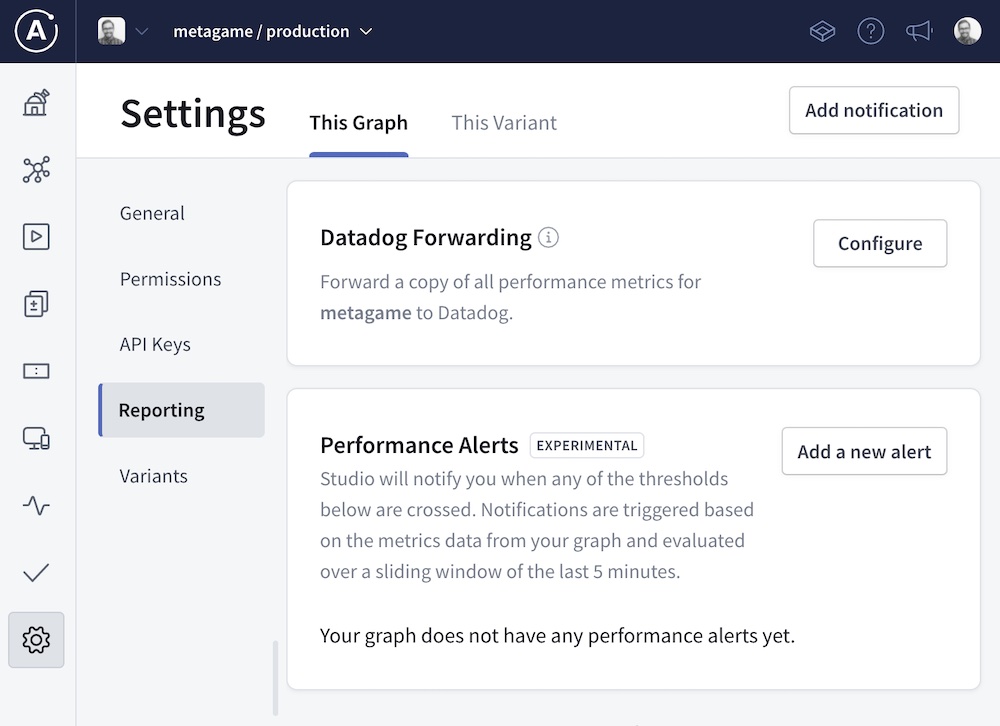The image size is (1000, 726).
Task: Open the Changelog plus-minus sidebar icon
Action: tap(36, 304)
